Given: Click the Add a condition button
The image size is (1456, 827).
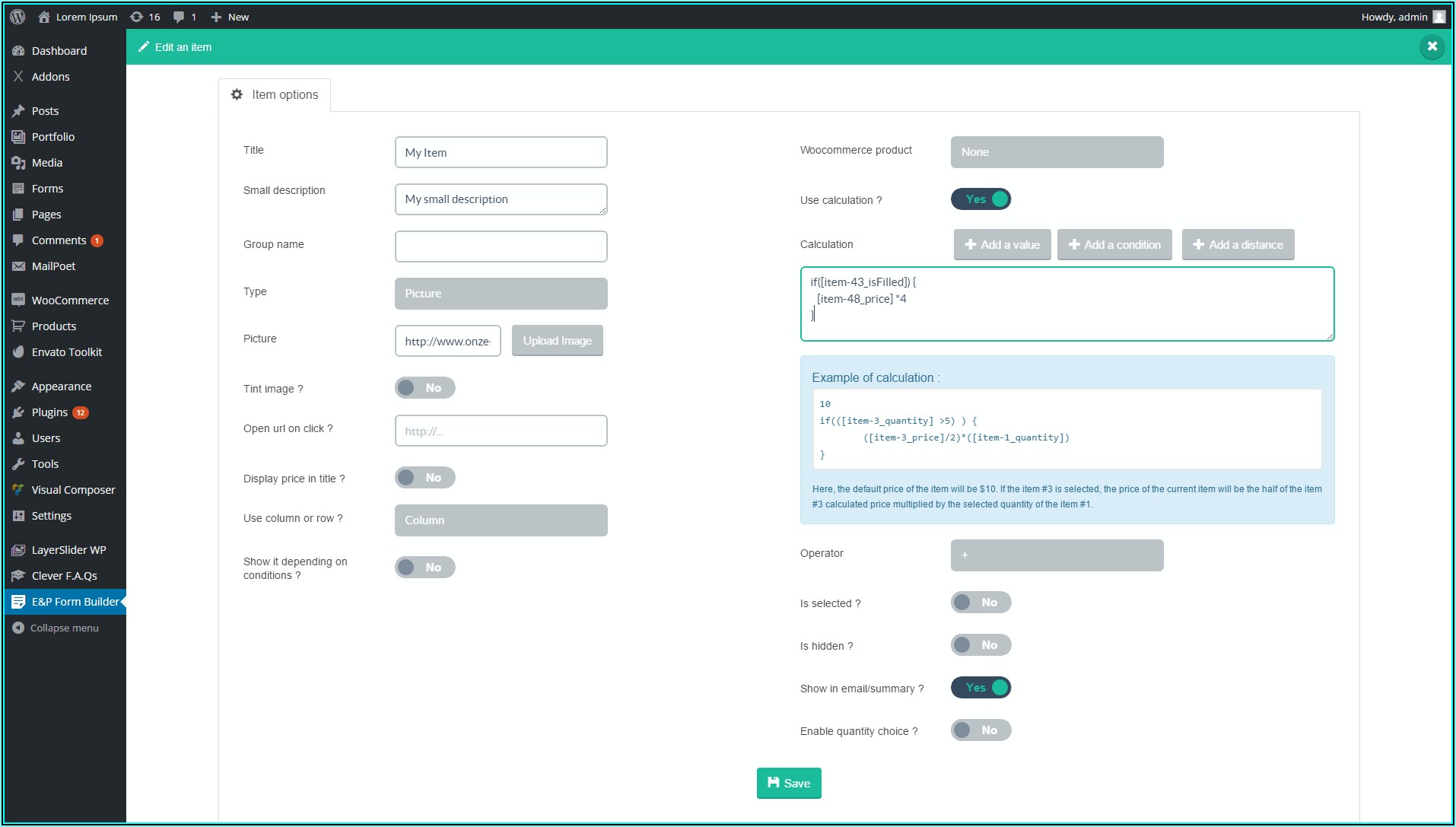Looking at the screenshot, I should pyautogui.click(x=1114, y=245).
